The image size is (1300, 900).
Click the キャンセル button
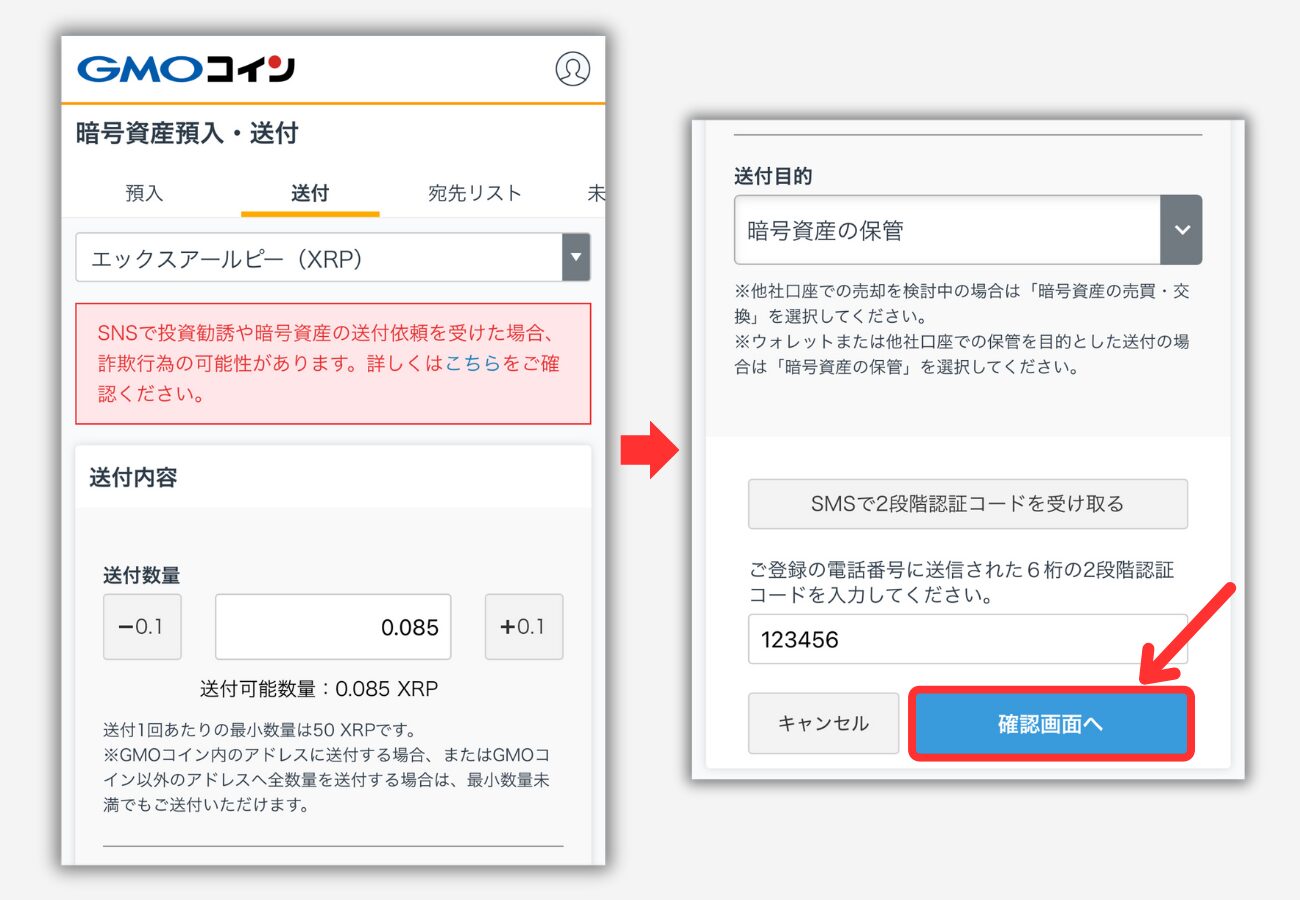(824, 723)
